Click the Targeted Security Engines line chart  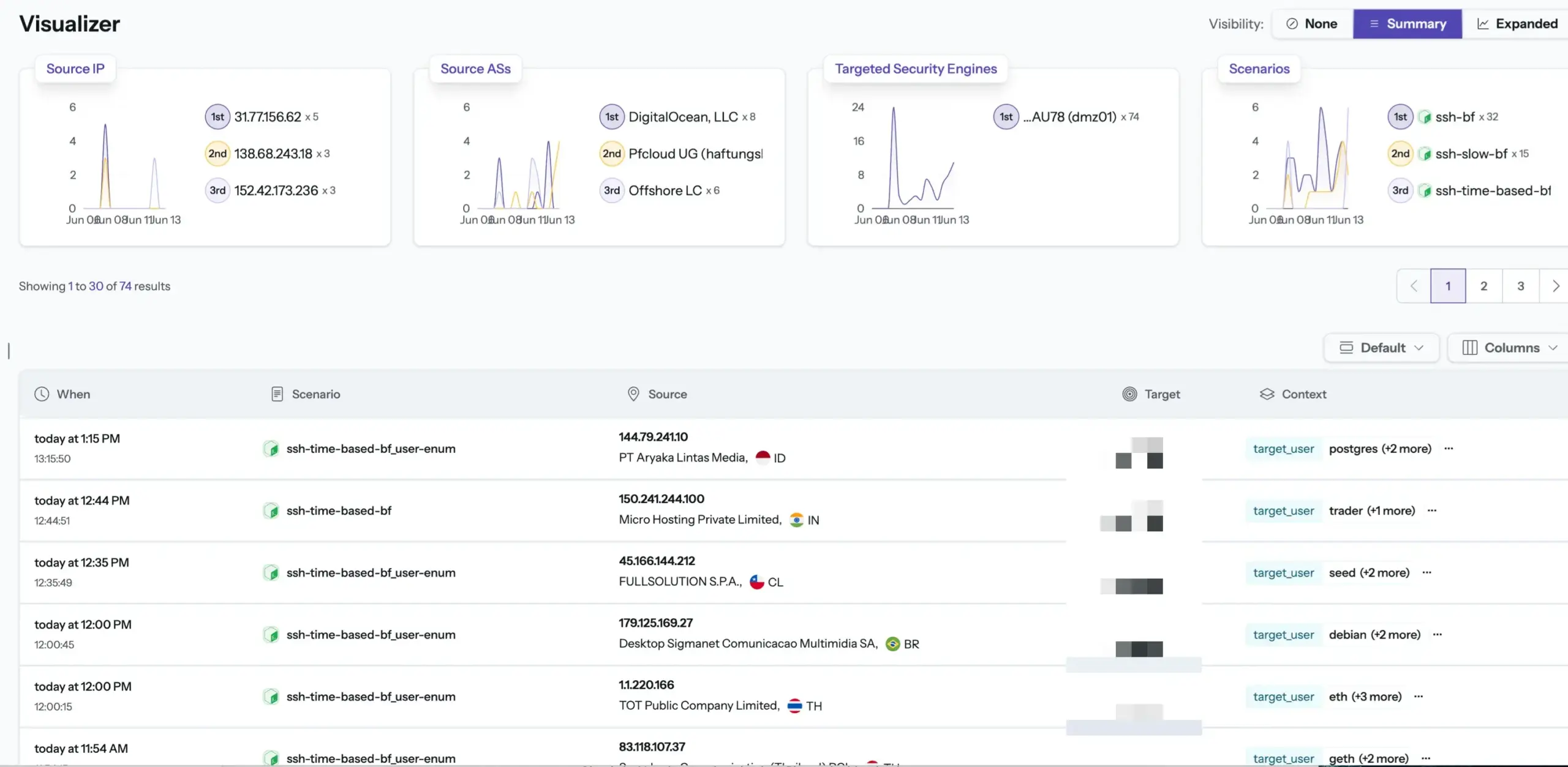point(912,165)
